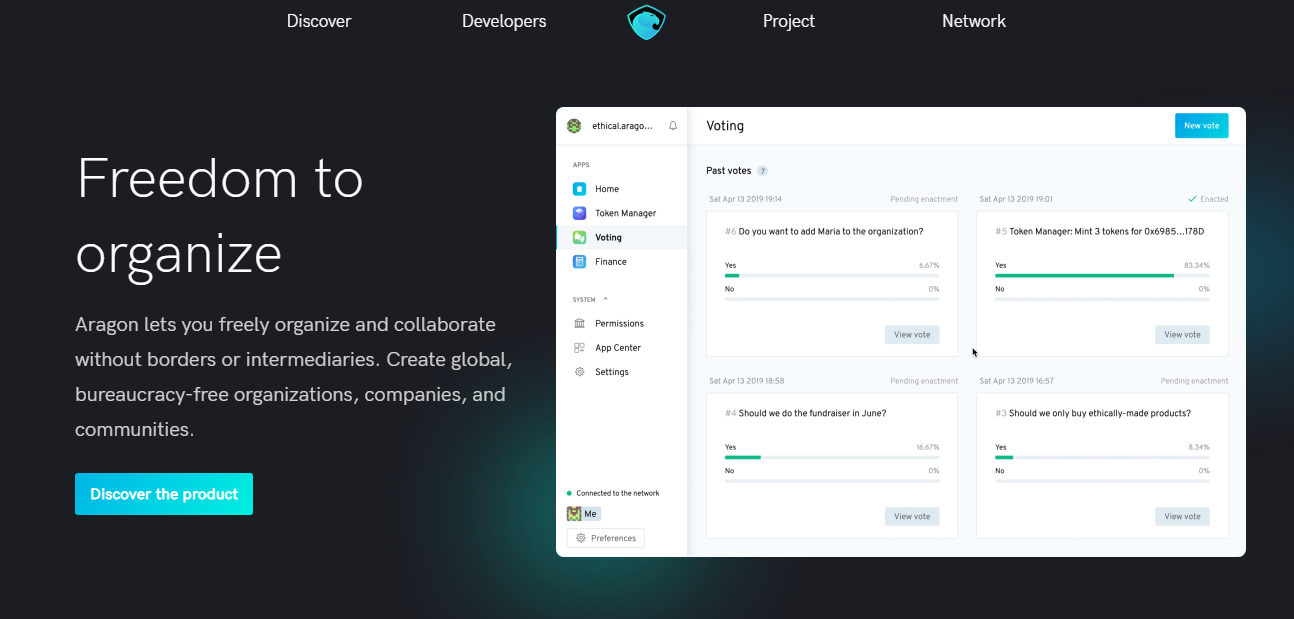Click the Yes progress bar at 6.67%
The image size is (1294, 619).
point(832,275)
